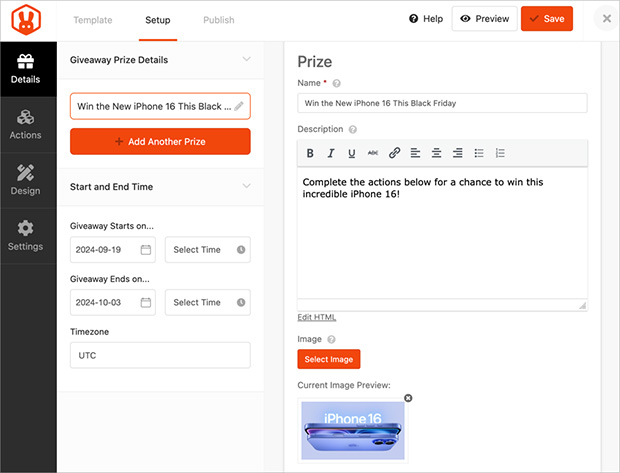
Task: Click the end date field 2024-10-03
Action: (x=113, y=303)
